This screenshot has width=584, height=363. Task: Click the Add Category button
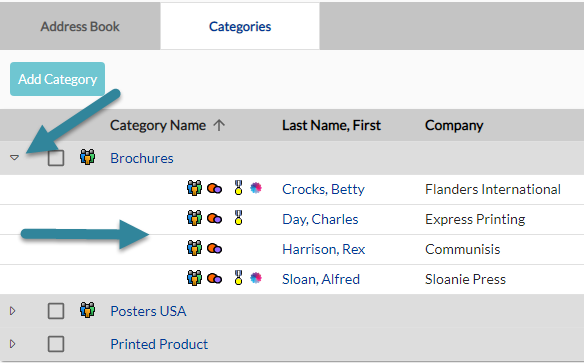click(57, 79)
